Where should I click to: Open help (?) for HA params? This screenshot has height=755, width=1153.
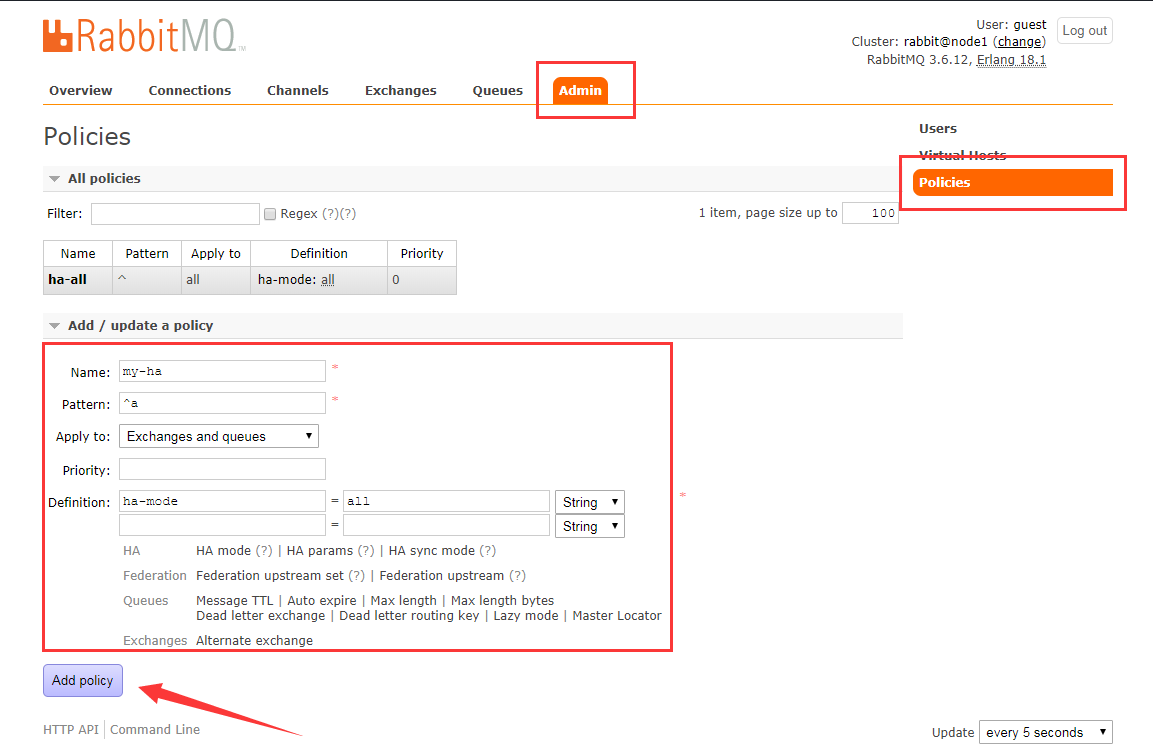[x=365, y=551]
